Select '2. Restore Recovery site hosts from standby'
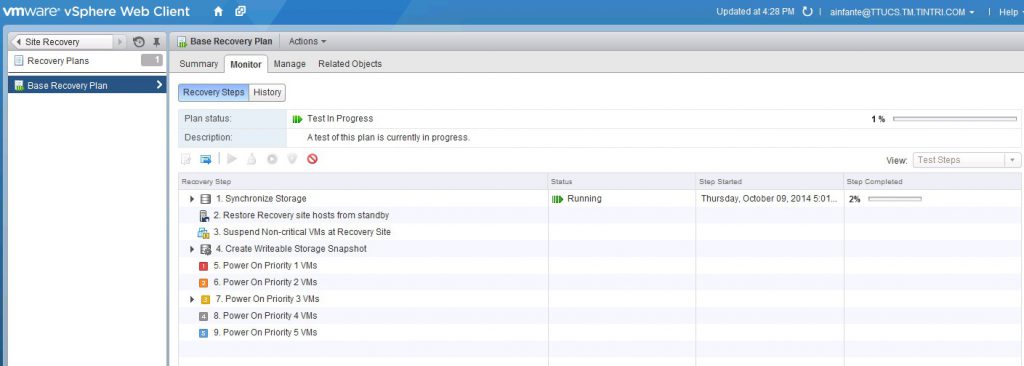1024x366 pixels. click(301, 215)
